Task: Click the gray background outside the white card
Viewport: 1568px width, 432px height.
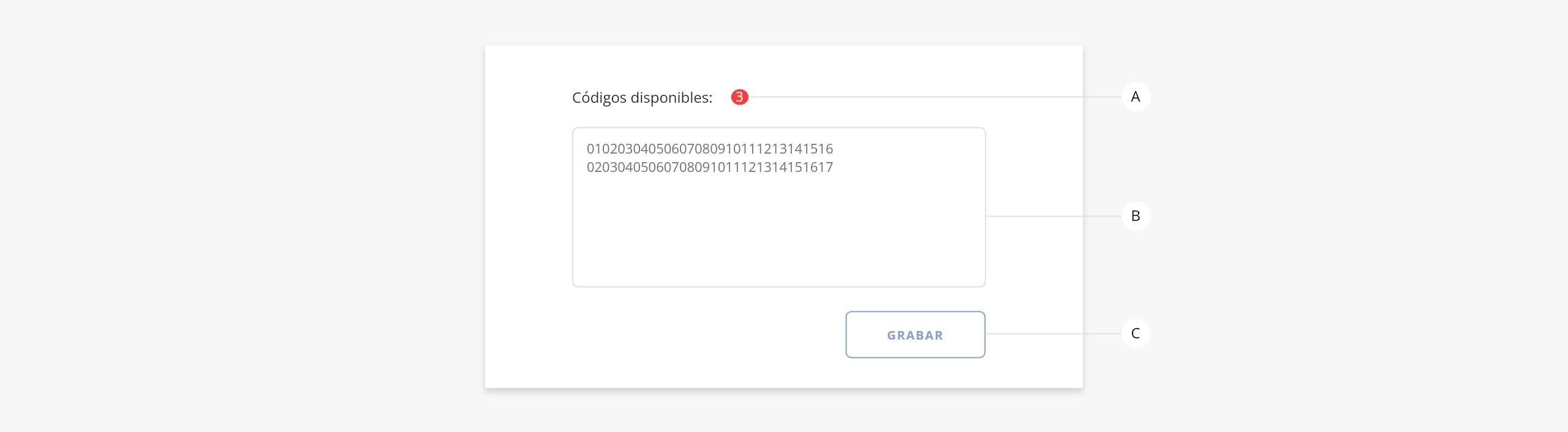Action: click(x=245, y=214)
